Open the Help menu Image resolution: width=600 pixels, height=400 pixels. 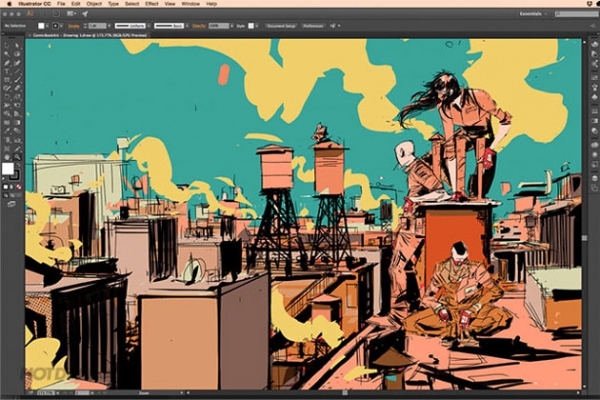[212, 4]
